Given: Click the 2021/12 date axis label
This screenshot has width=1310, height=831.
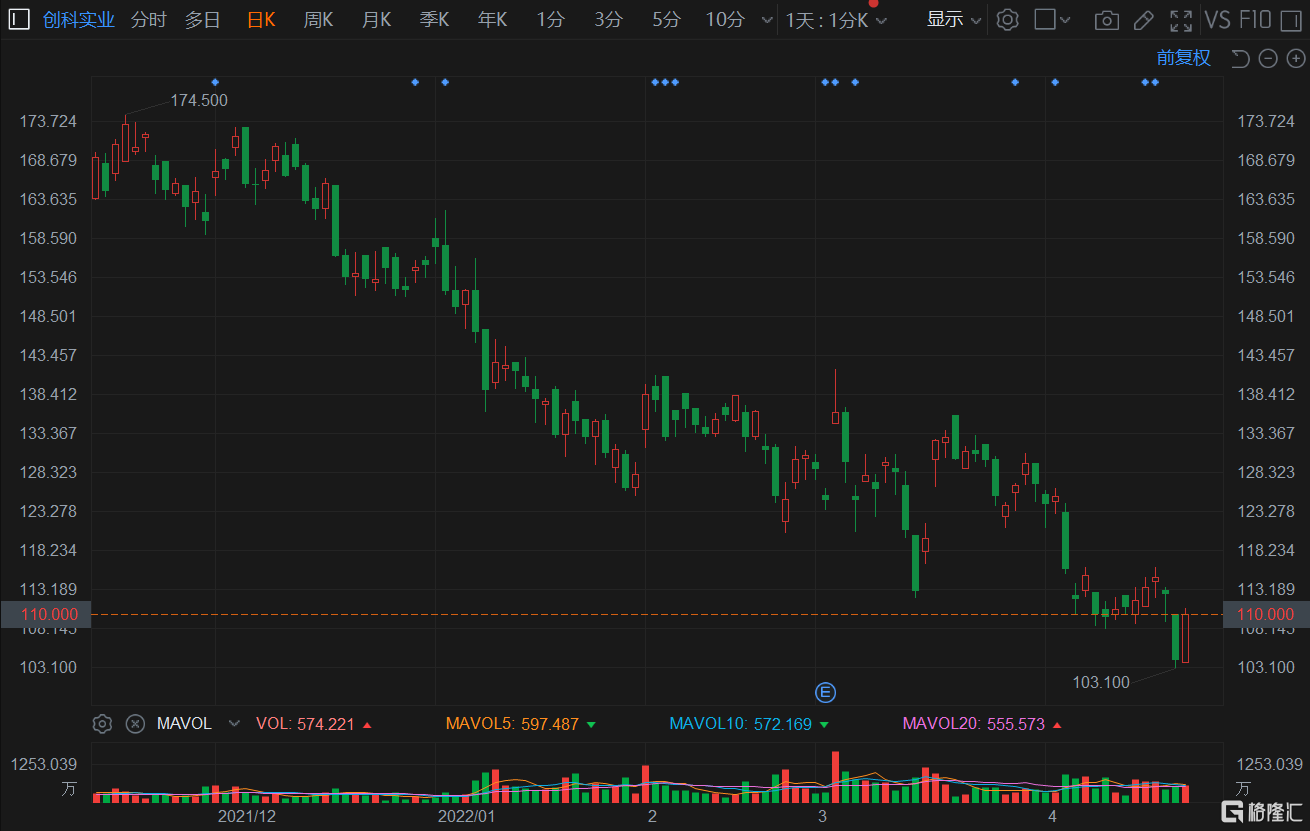Looking at the screenshot, I should pyautogui.click(x=247, y=816).
